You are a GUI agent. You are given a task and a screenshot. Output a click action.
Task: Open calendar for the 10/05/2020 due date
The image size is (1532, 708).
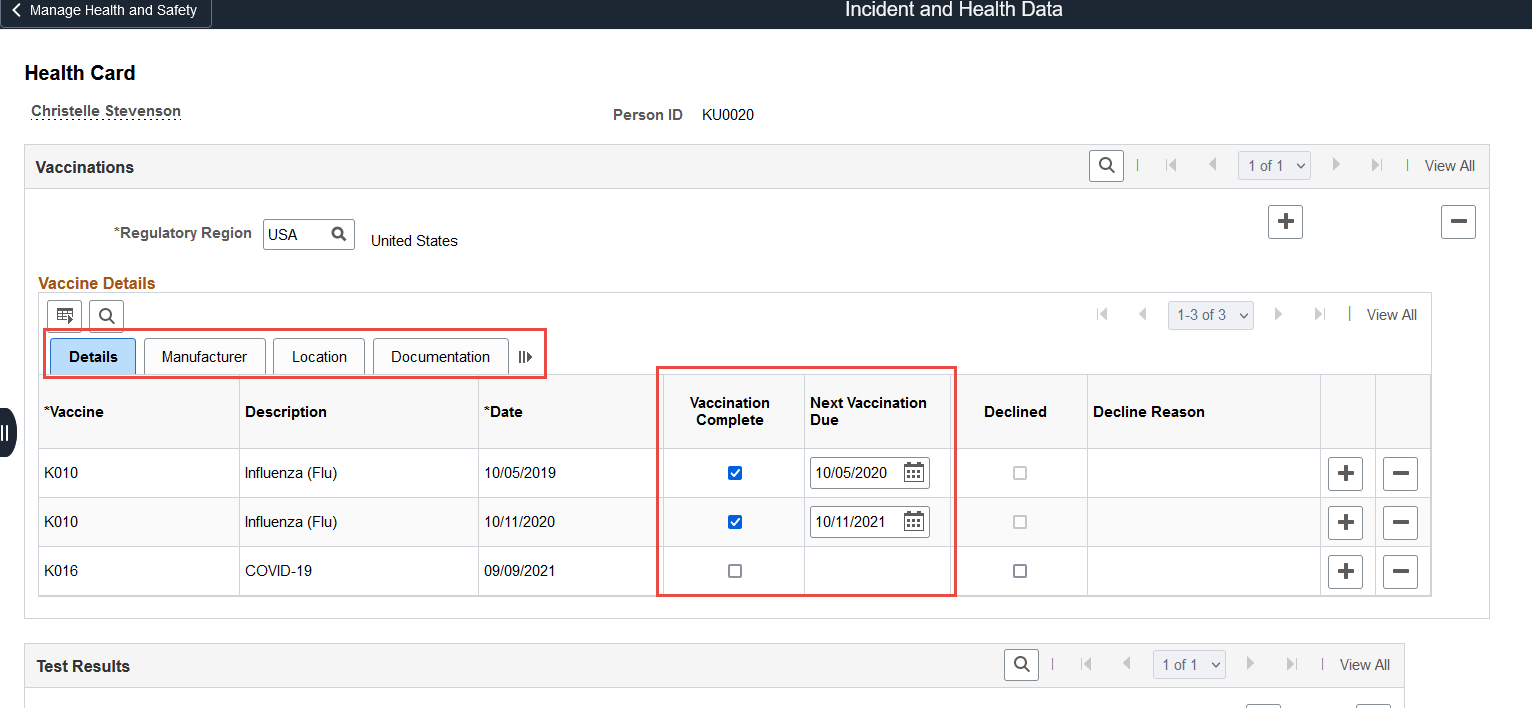pyautogui.click(x=913, y=473)
